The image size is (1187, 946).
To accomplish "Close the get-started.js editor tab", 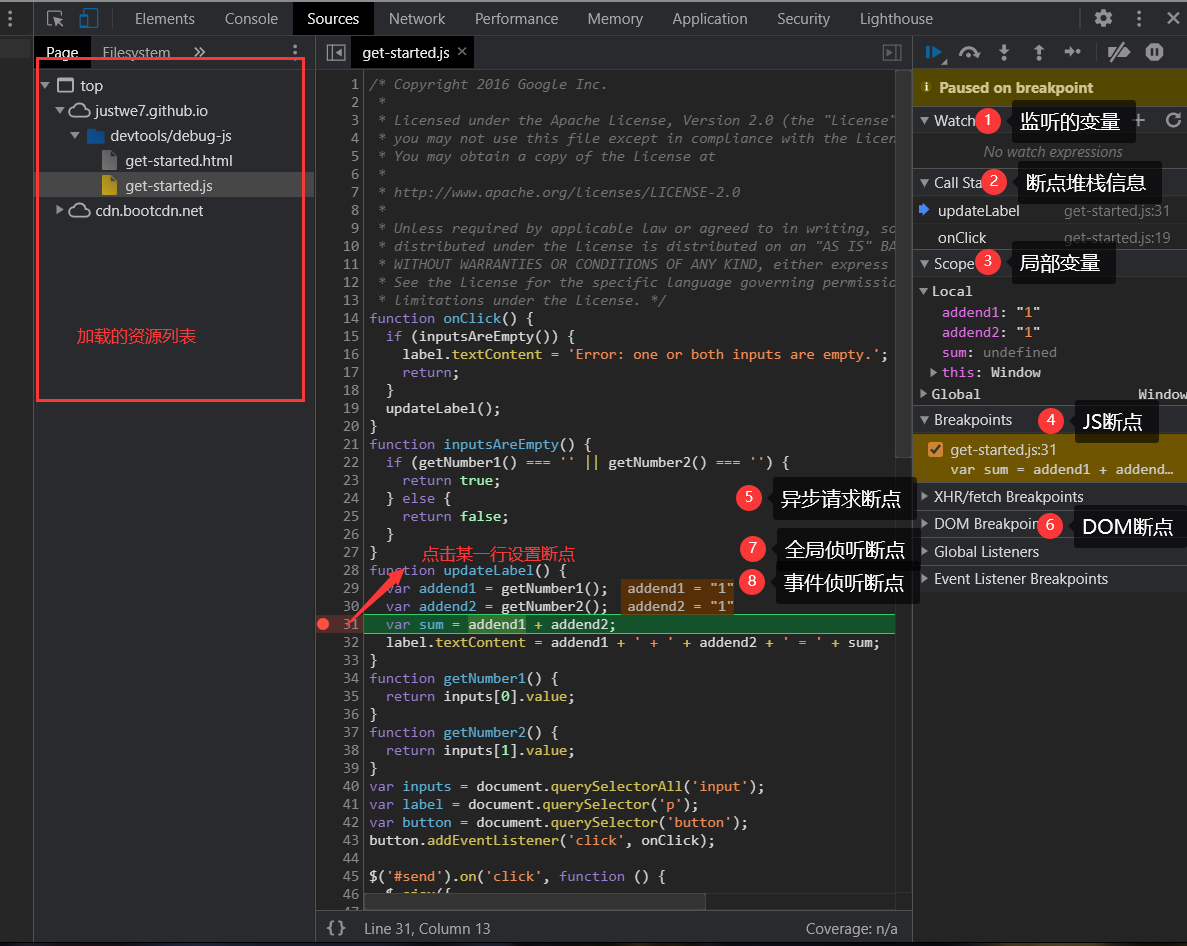I will [x=462, y=51].
